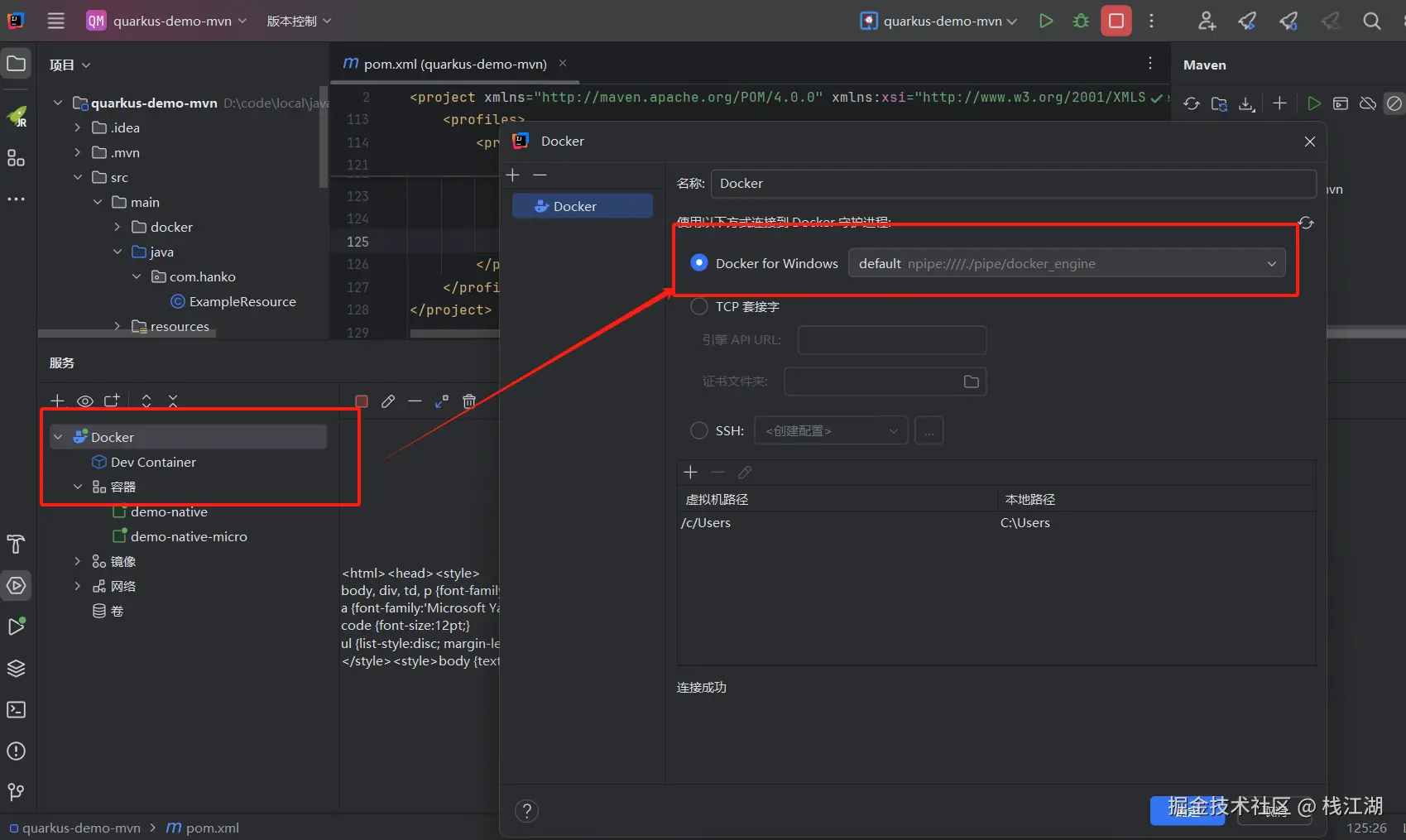Open the Terminal tool window

(x=17, y=709)
